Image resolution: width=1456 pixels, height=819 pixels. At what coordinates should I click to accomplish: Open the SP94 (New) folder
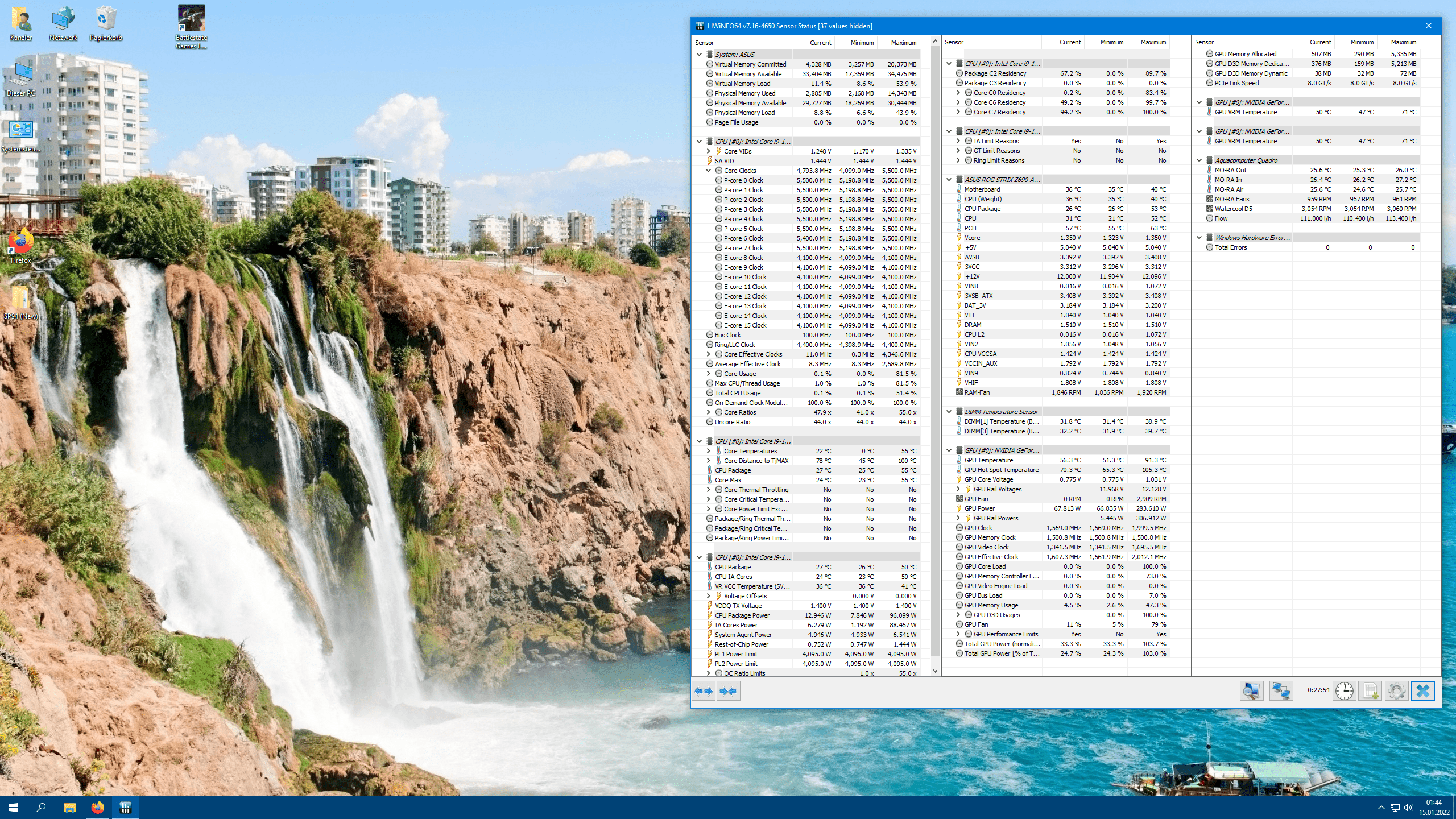click(x=21, y=302)
